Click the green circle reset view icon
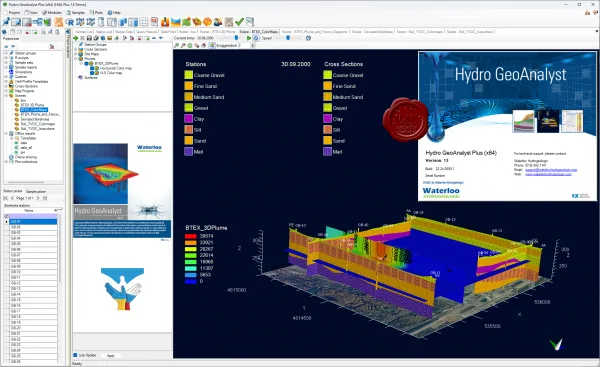Screen dimensions: 600x367 tap(190, 46)
